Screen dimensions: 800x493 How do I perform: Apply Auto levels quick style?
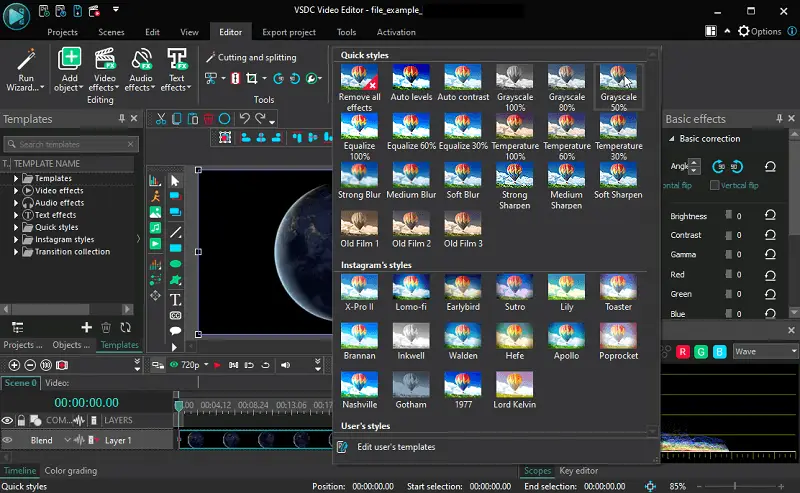[411, 83]
